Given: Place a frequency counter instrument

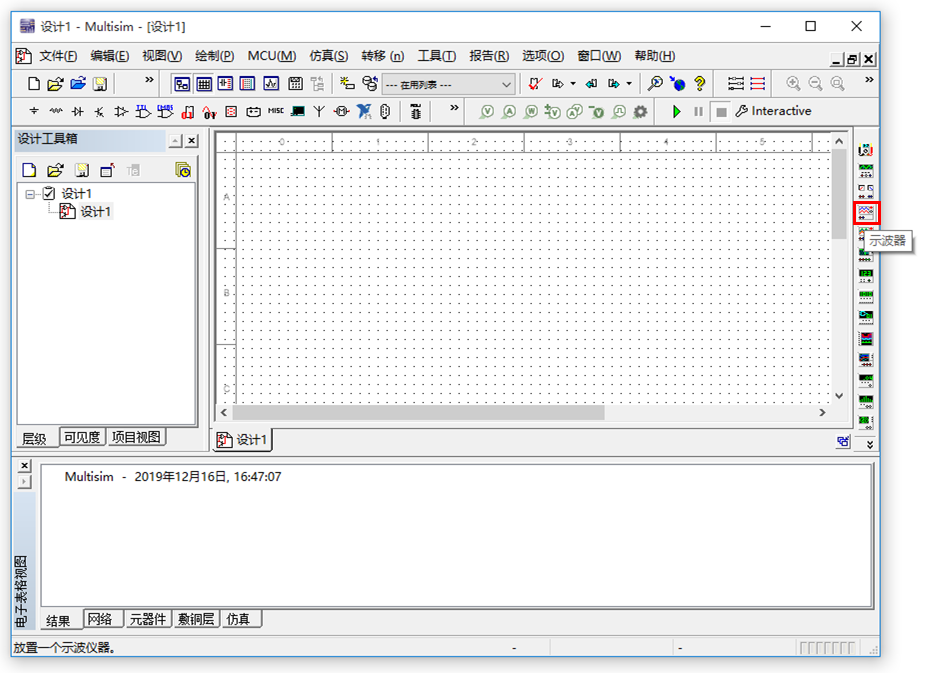Looking at the screenshot, I should click(x=866, y=275).
